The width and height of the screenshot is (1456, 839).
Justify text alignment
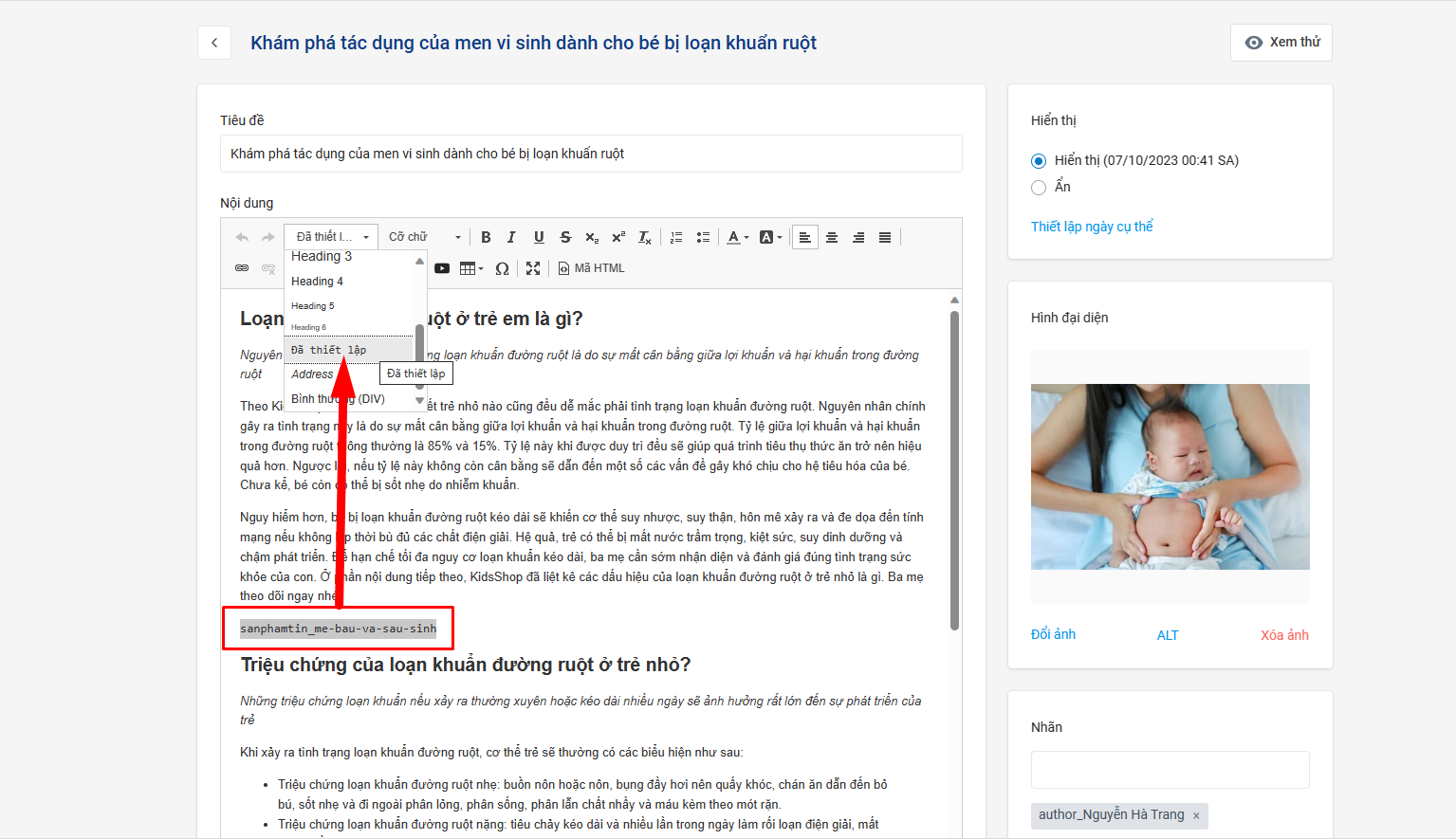(x=885, y=237)
